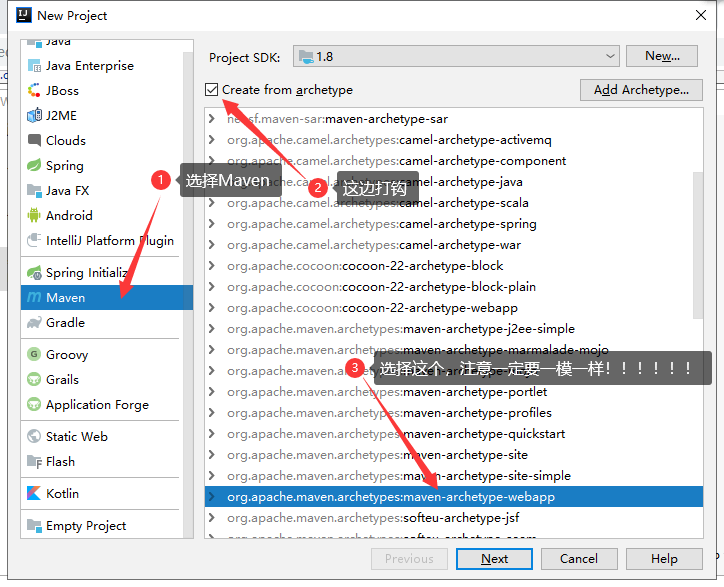This screenshot has height=587, width=724.
Task: Click the Spring Initializr icon
Action: [x=34, y=273]
